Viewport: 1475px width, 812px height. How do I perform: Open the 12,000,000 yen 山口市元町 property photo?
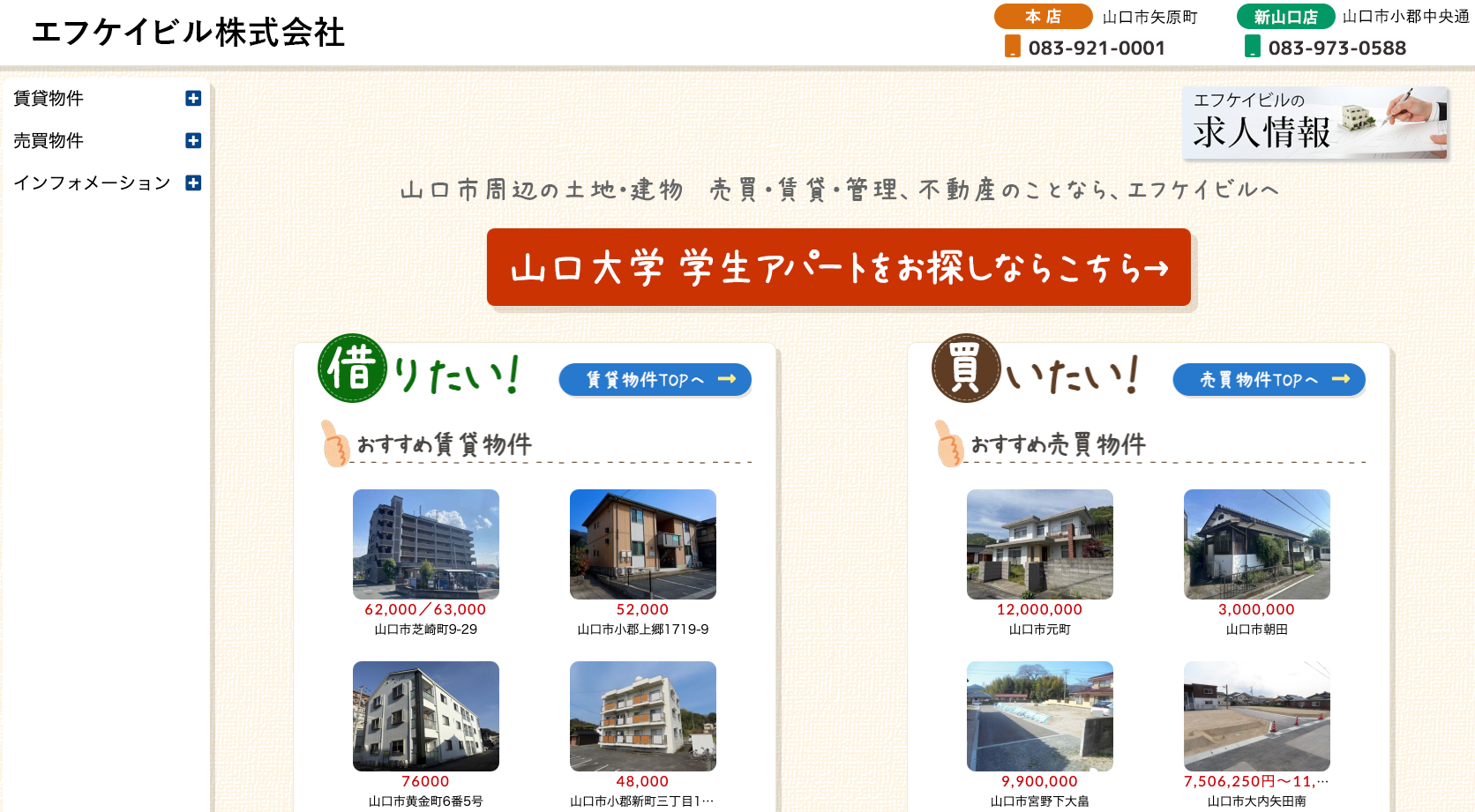tap(1039, 544)
